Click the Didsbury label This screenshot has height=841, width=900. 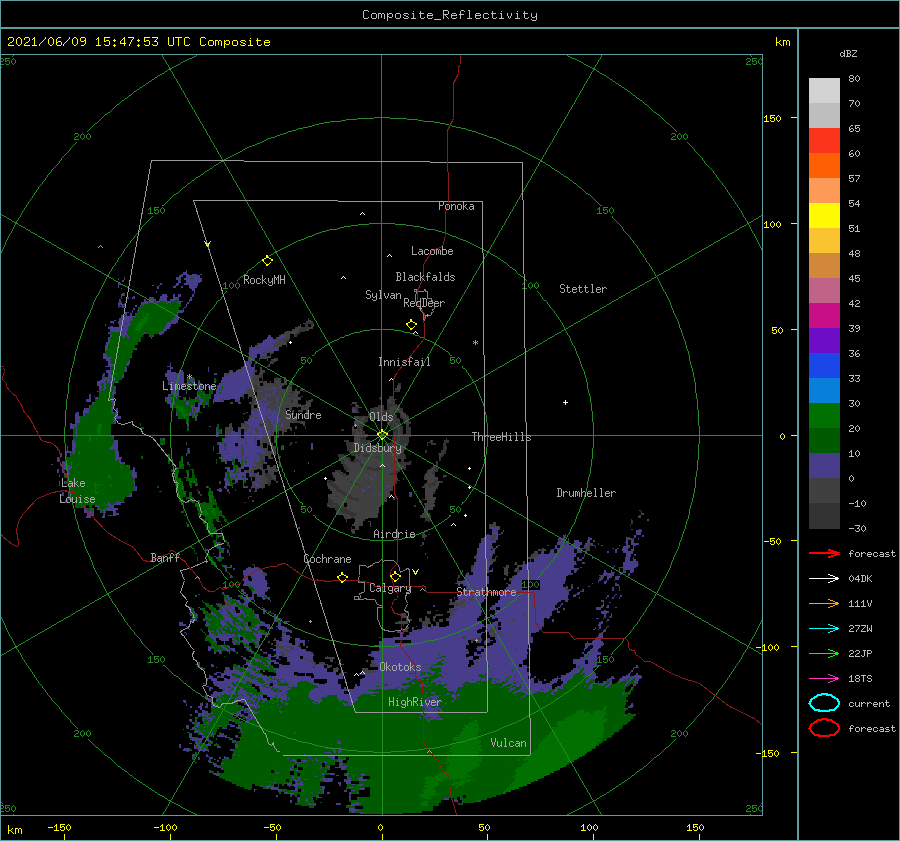[x=378, y=448]
